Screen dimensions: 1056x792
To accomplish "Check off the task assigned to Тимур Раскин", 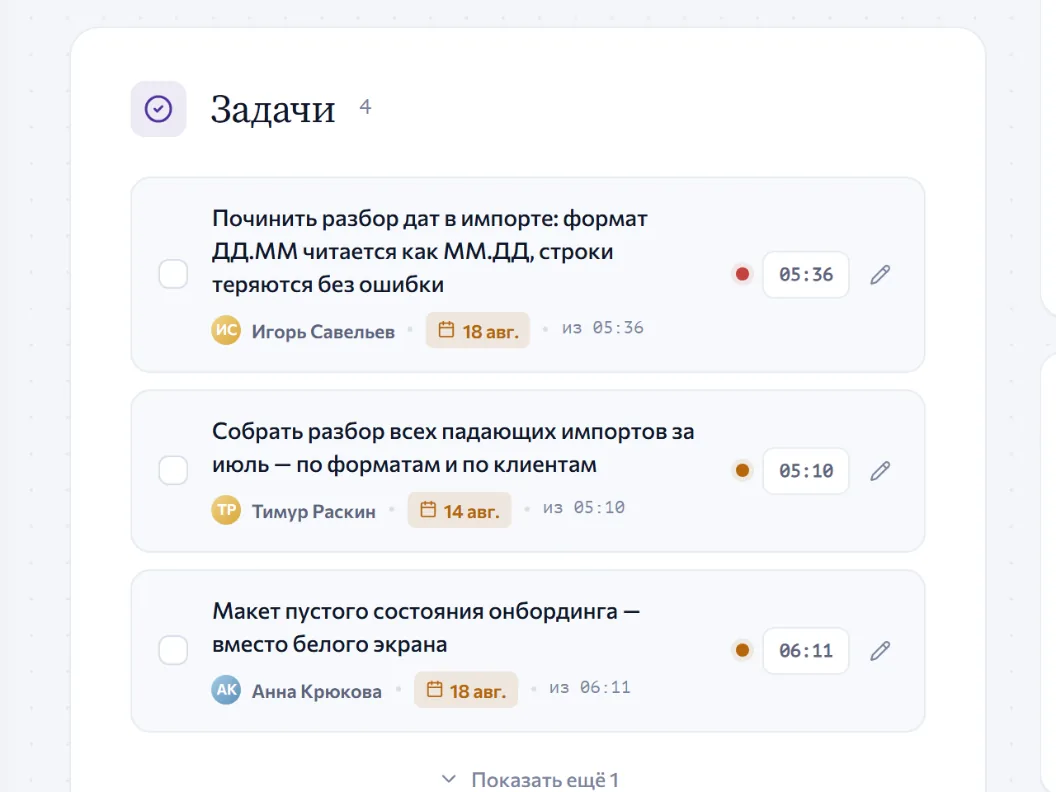I will (173, 470).
